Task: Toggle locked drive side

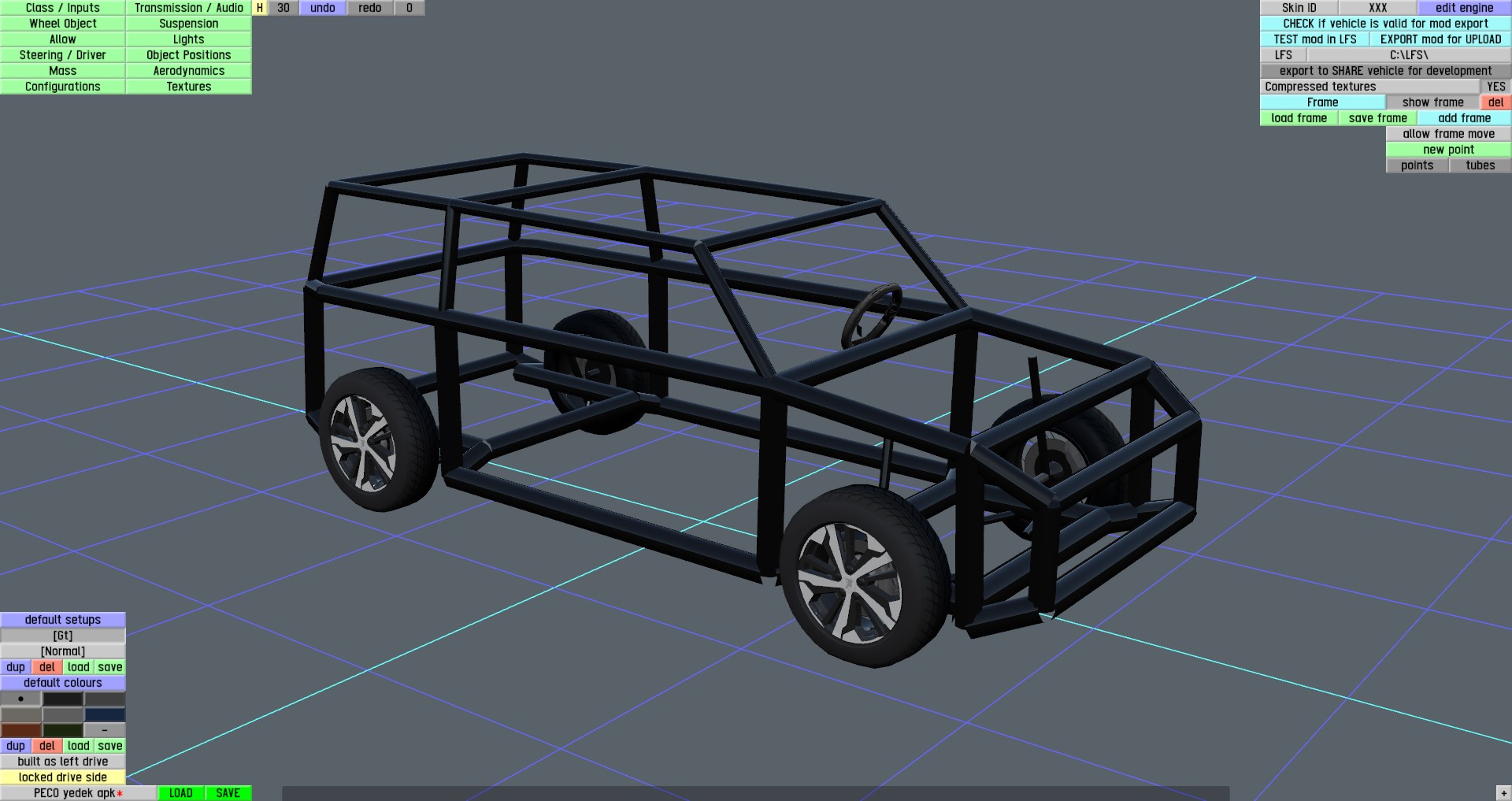Action: tap(63, 777)
